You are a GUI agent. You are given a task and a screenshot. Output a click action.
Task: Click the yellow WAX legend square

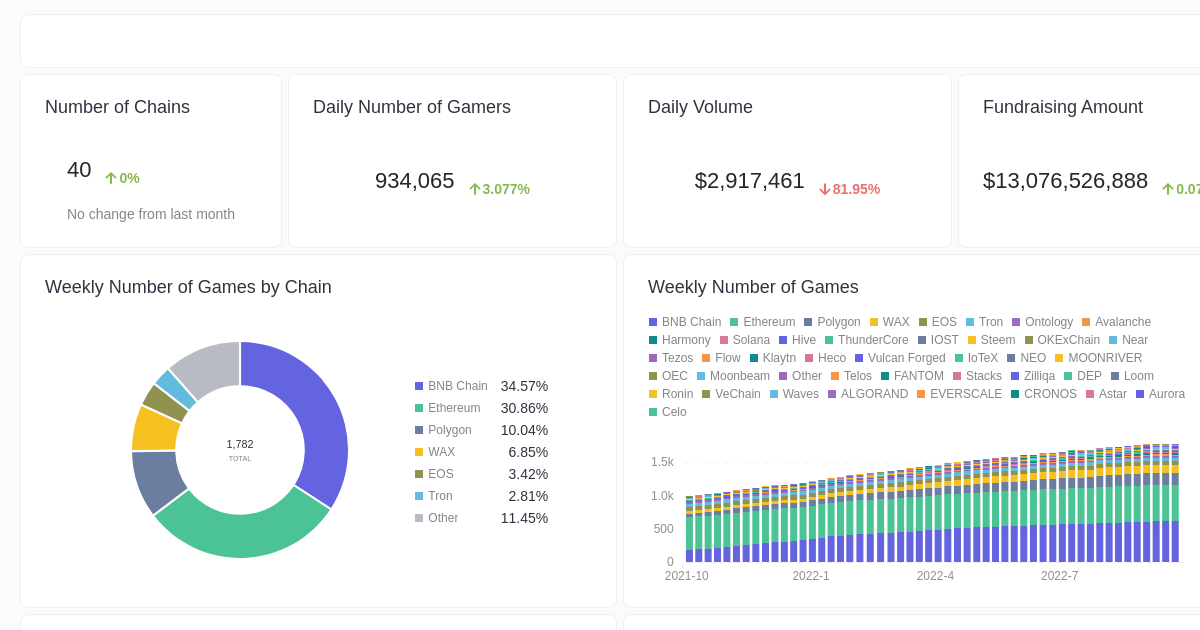[x=872, y=322]
